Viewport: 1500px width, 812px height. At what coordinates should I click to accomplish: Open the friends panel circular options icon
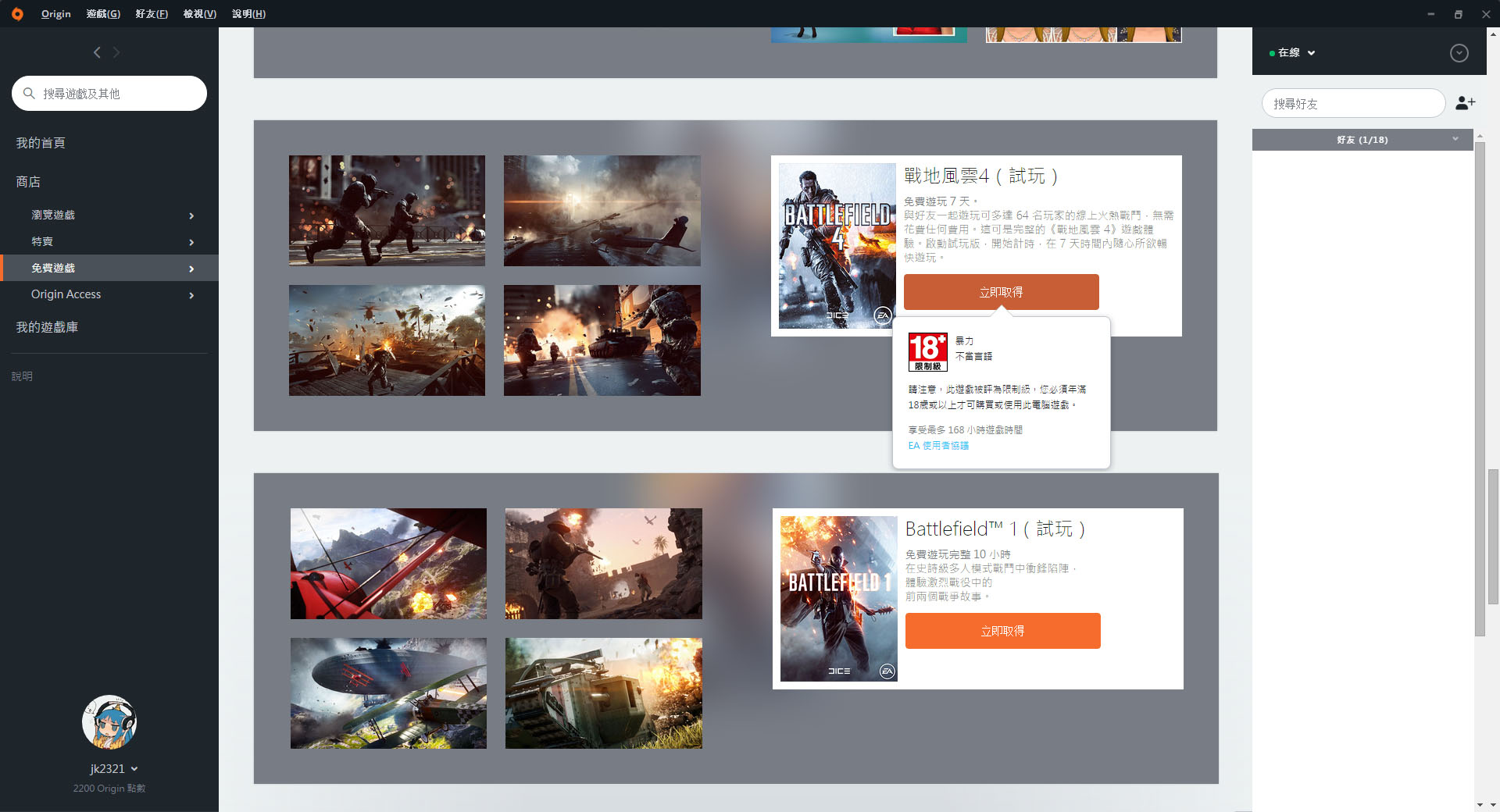click(1459, 53)
